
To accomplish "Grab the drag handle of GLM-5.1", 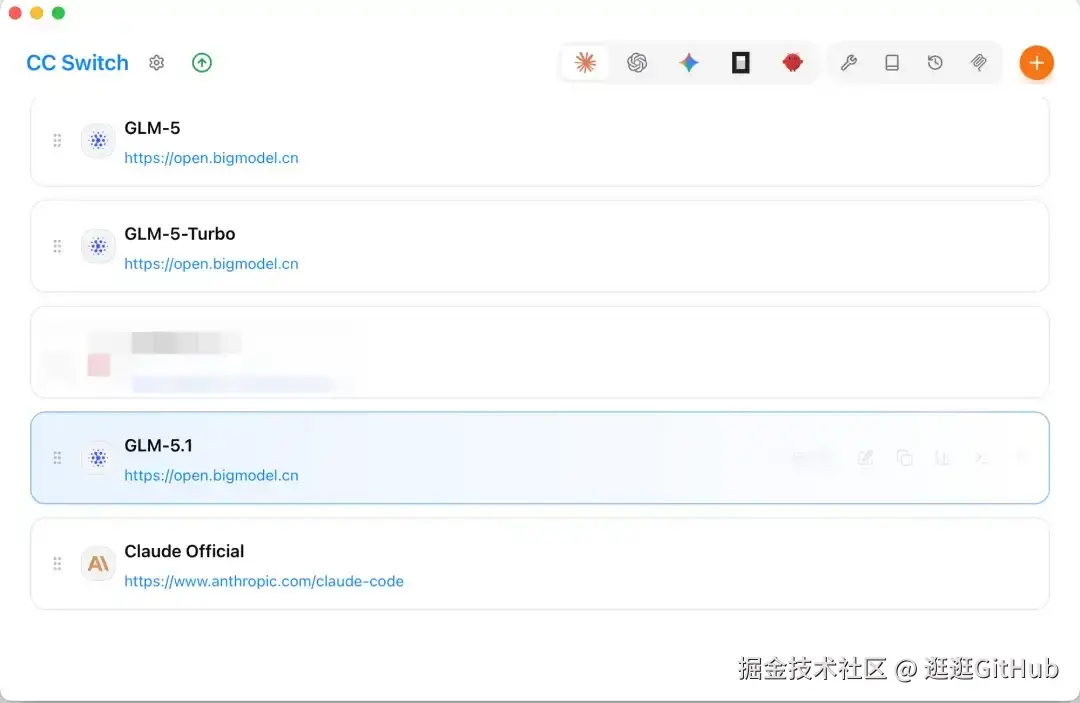I will click(57, 458).
